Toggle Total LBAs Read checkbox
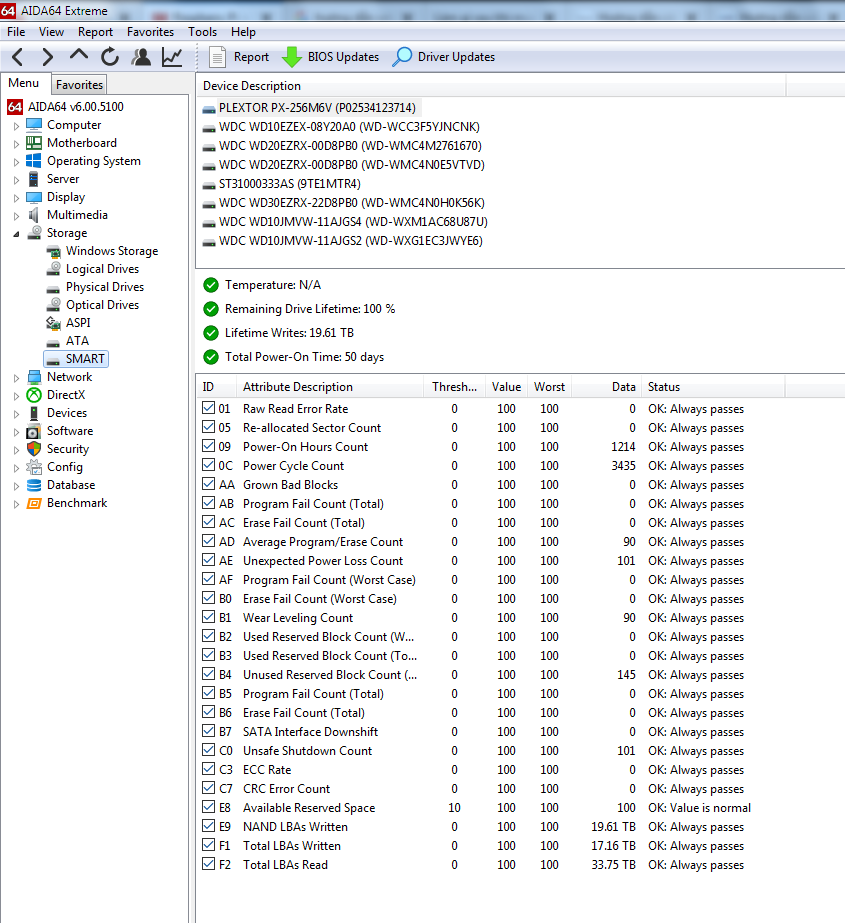Image resolution: width=845 pixels, height=923 pixels. pos(208,864)
